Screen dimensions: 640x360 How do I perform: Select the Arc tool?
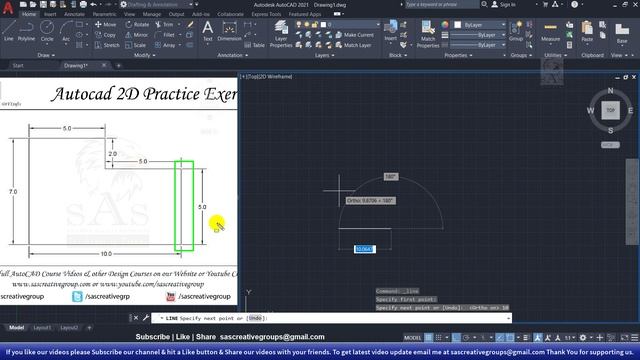pyautogui.click(x=66, y=31)
